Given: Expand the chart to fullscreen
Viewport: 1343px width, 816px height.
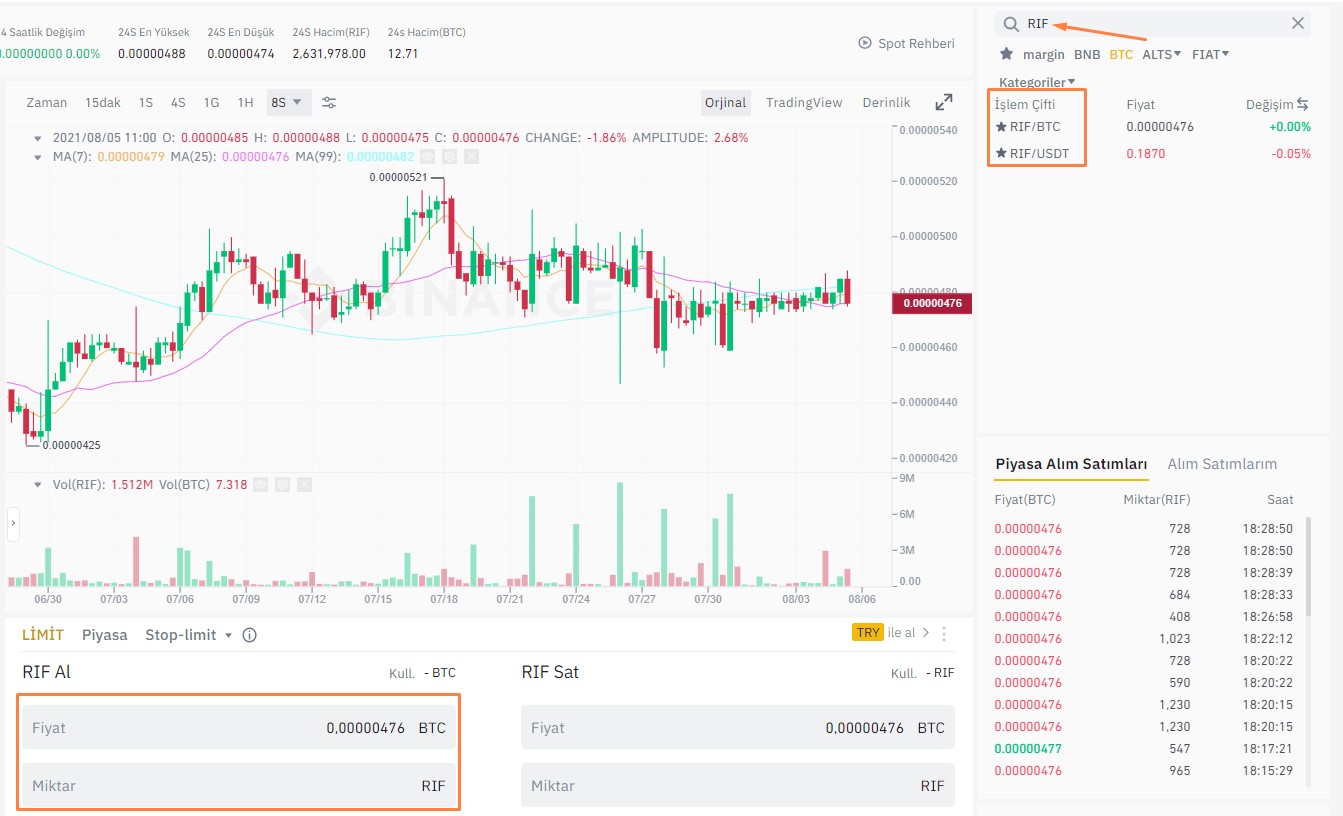Looking at the screenshot, I should (x=944, y=102).
